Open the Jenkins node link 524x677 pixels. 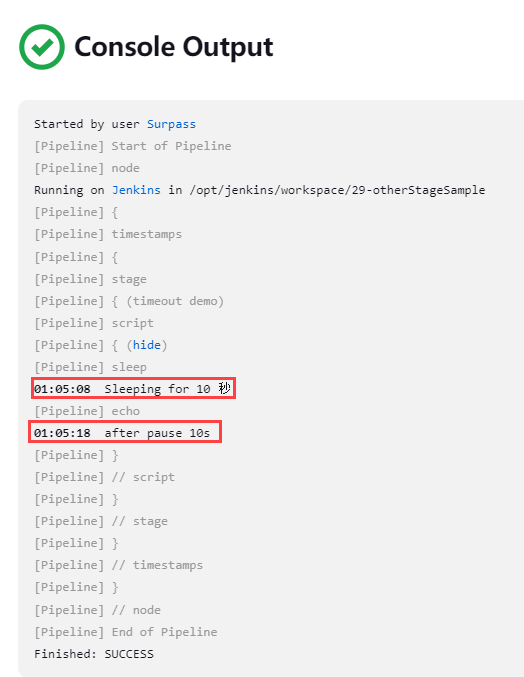136,190
